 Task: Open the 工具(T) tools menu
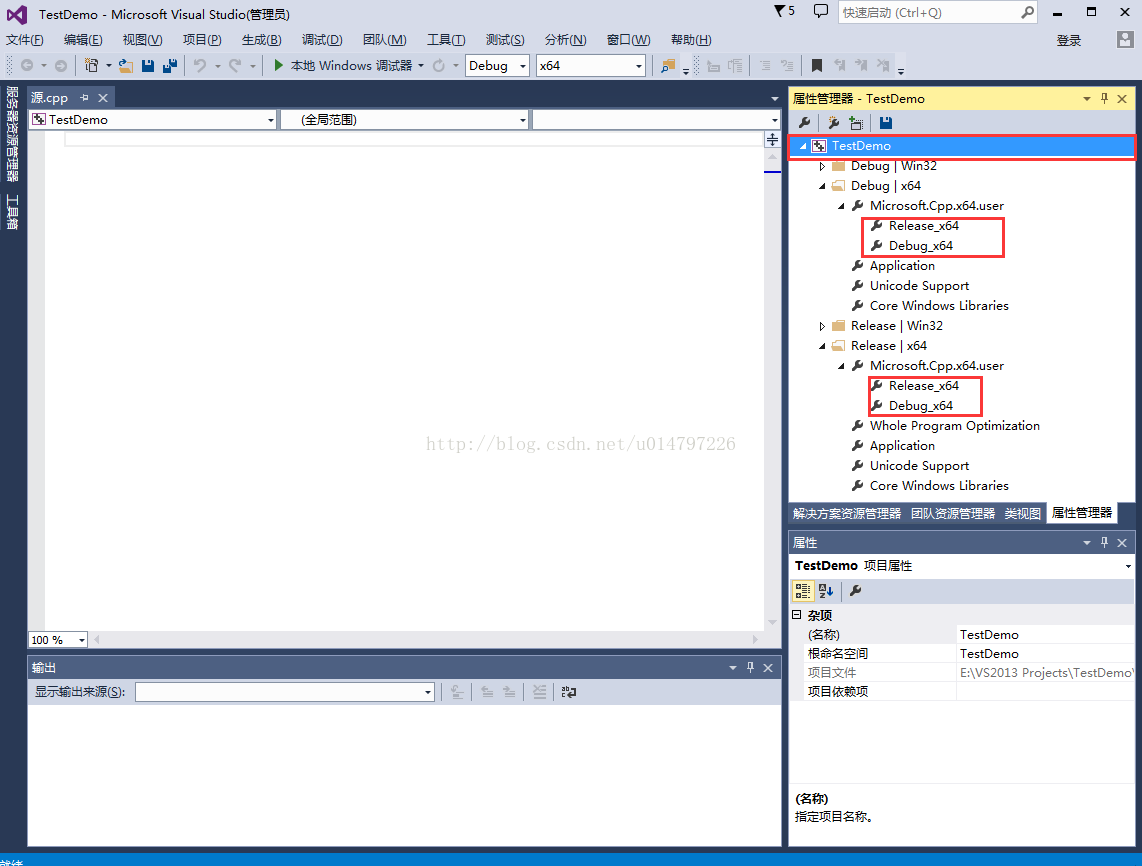coord(446,40)
